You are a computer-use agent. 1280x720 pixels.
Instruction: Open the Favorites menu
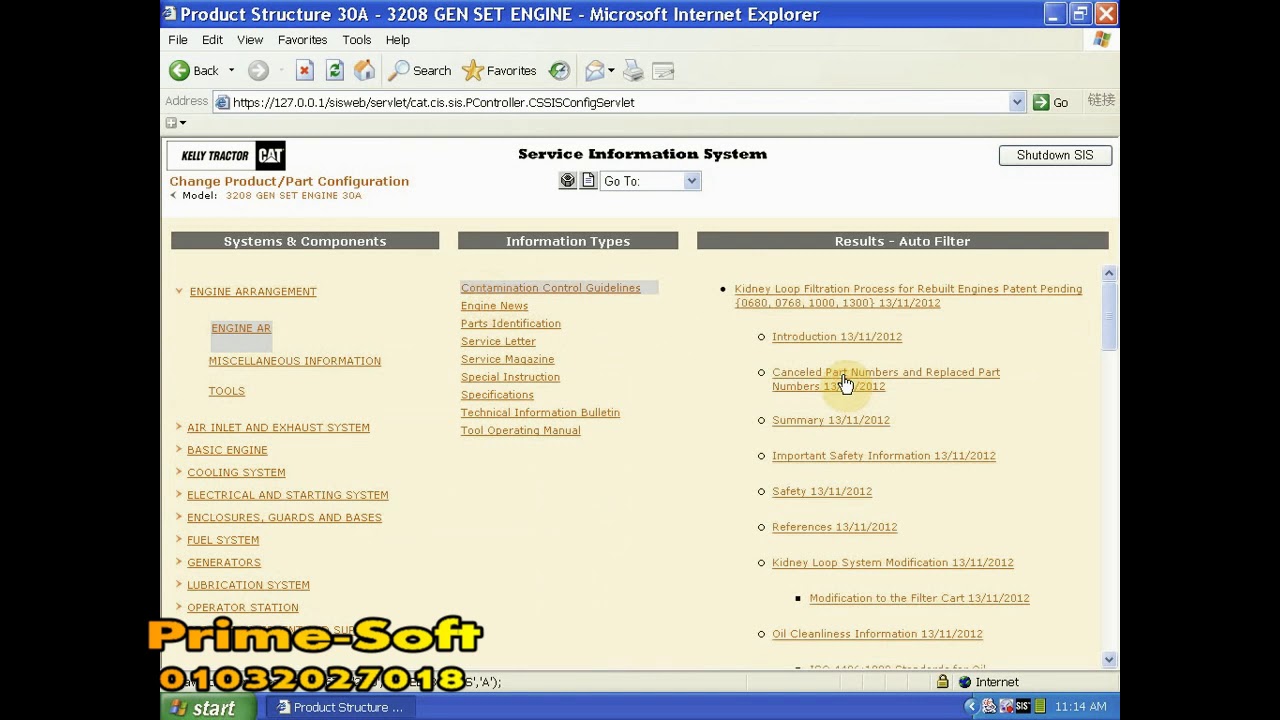[x=302, y=40]
